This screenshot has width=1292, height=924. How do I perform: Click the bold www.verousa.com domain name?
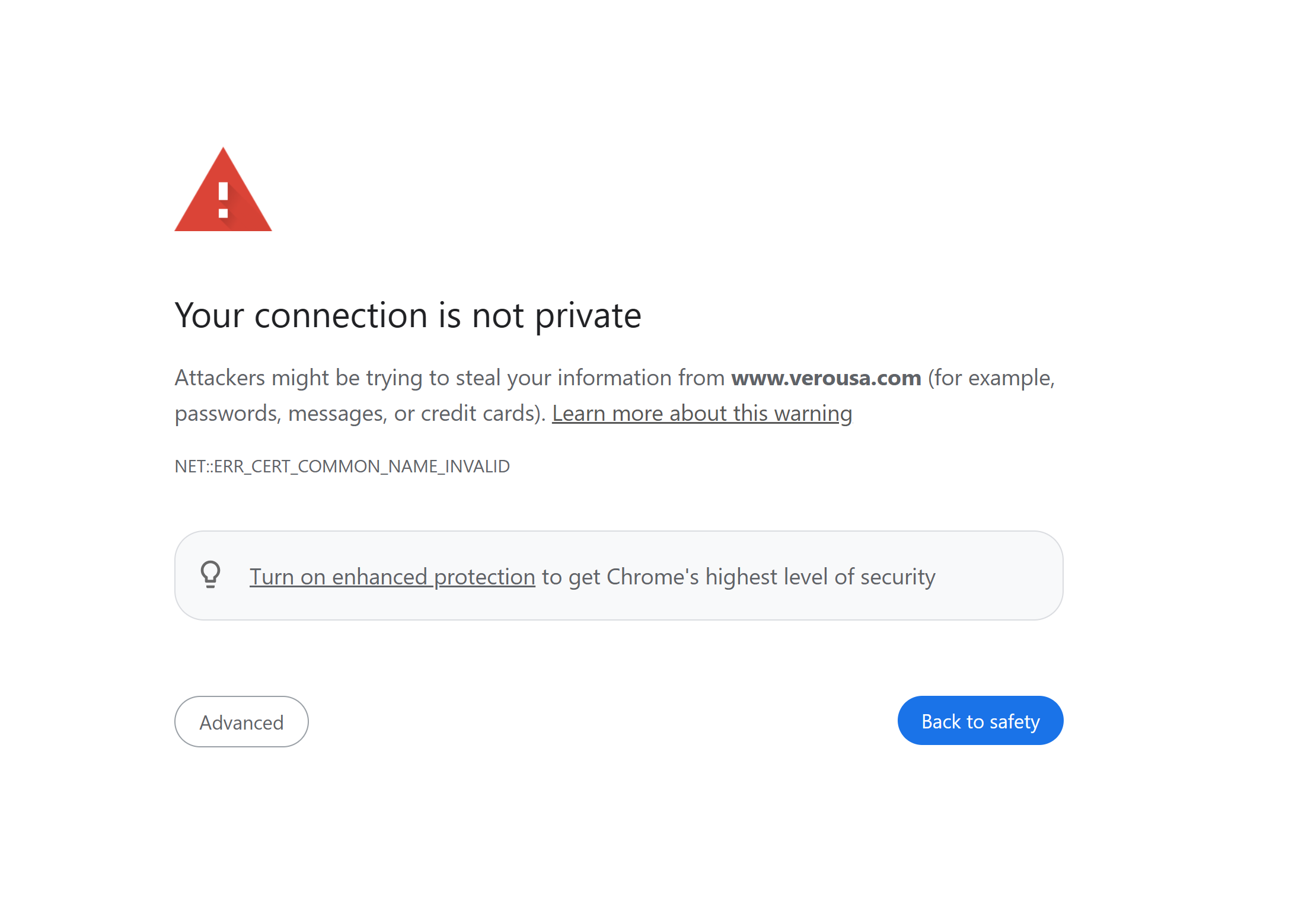[826, 378]
